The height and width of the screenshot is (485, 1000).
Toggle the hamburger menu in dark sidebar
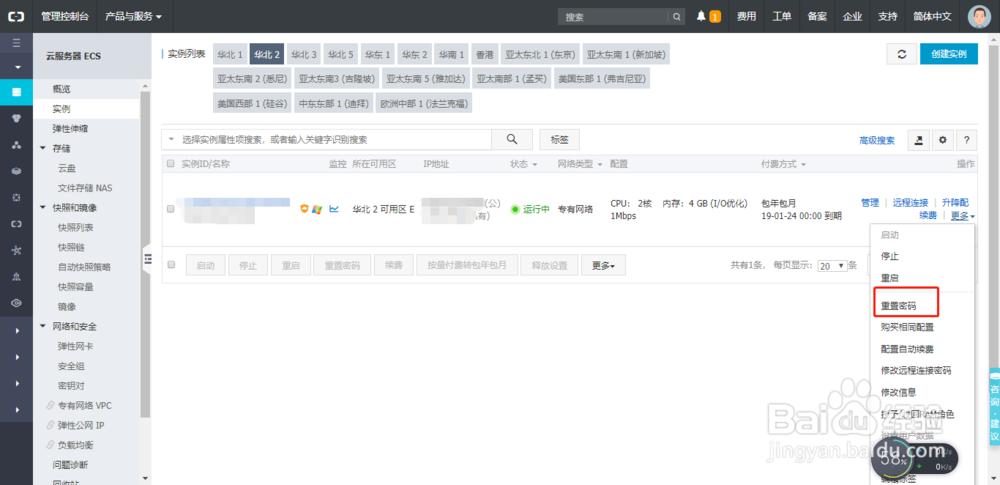coord(17,43)
